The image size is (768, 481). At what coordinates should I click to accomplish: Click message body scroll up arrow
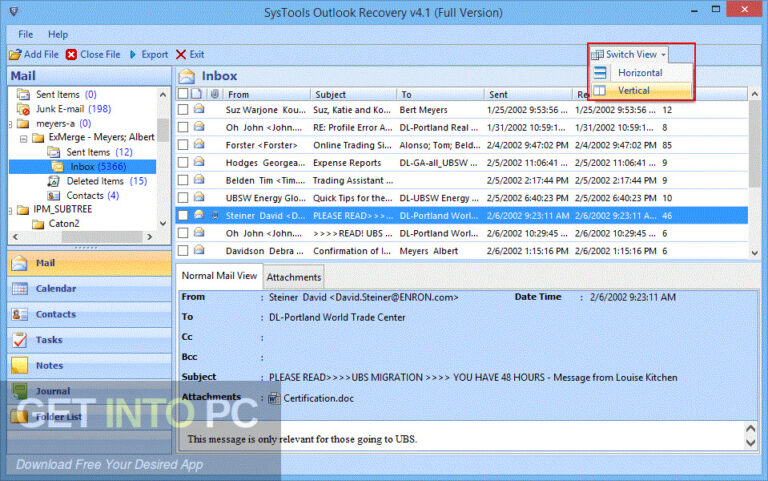(x=750, y=429)
